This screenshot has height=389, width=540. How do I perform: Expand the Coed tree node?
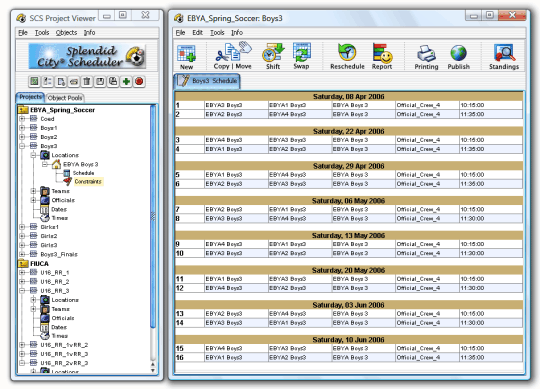tap(22, 119)
